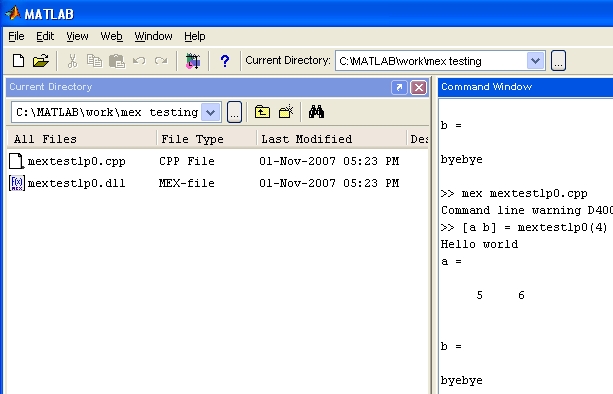Undock the Current Directory panel
613x394 pixels.
(399, 87)
